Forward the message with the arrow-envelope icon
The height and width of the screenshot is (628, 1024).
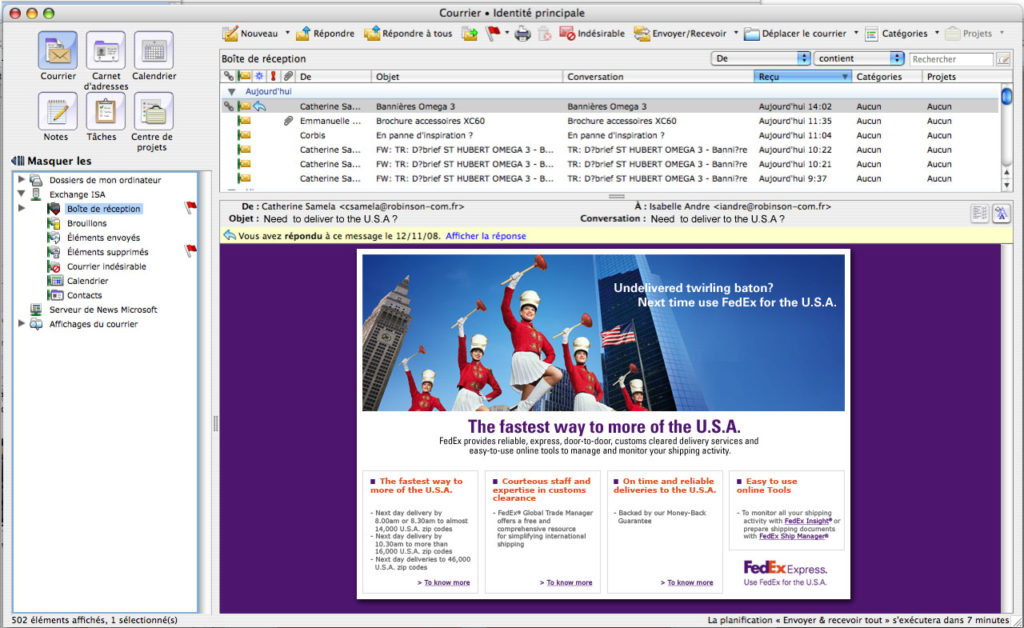point(470,33)
